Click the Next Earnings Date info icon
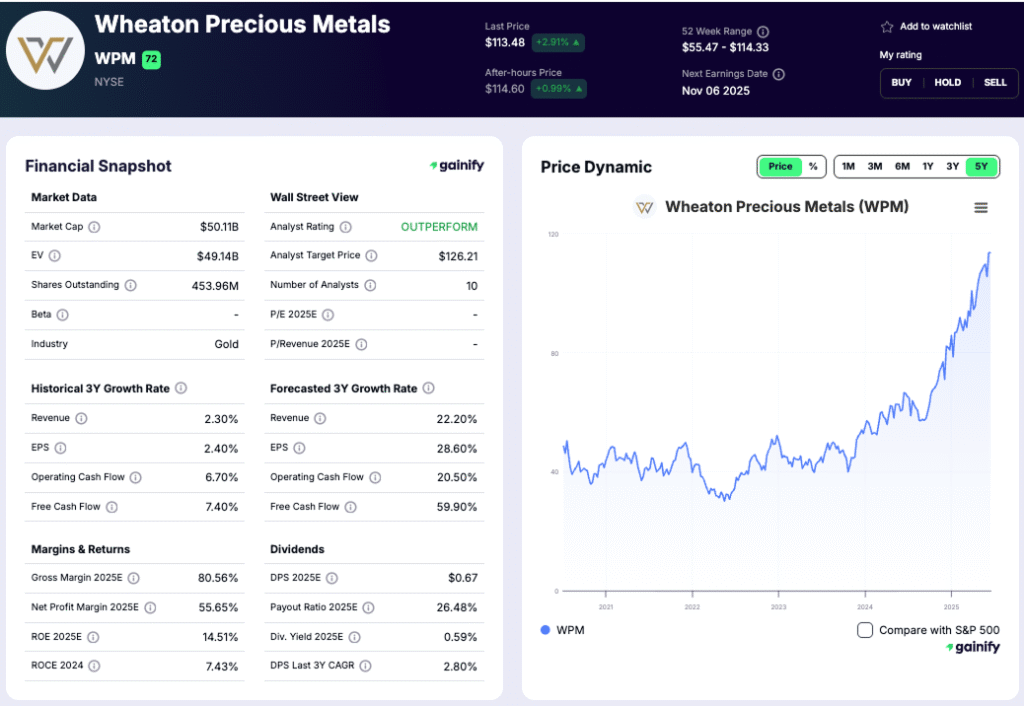The height and width of the screenshot is (706, 1024). click(x=779, y=73)
